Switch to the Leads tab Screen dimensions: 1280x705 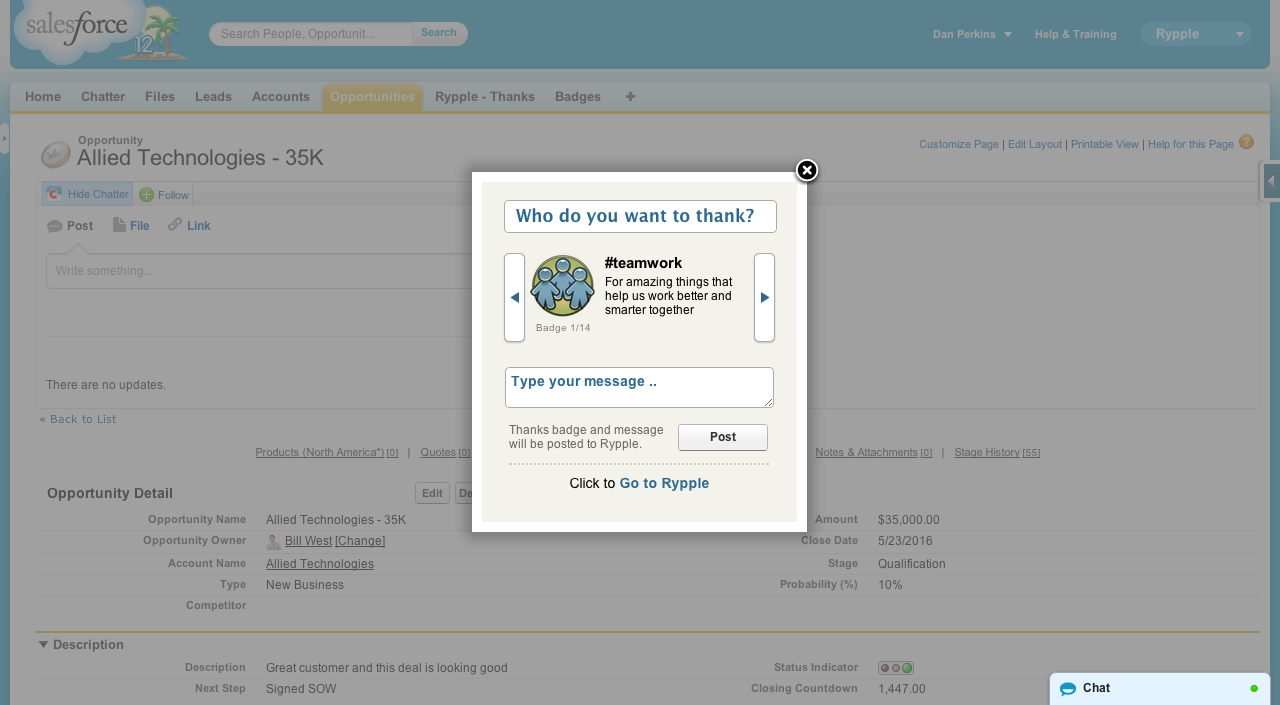[213, 97]
